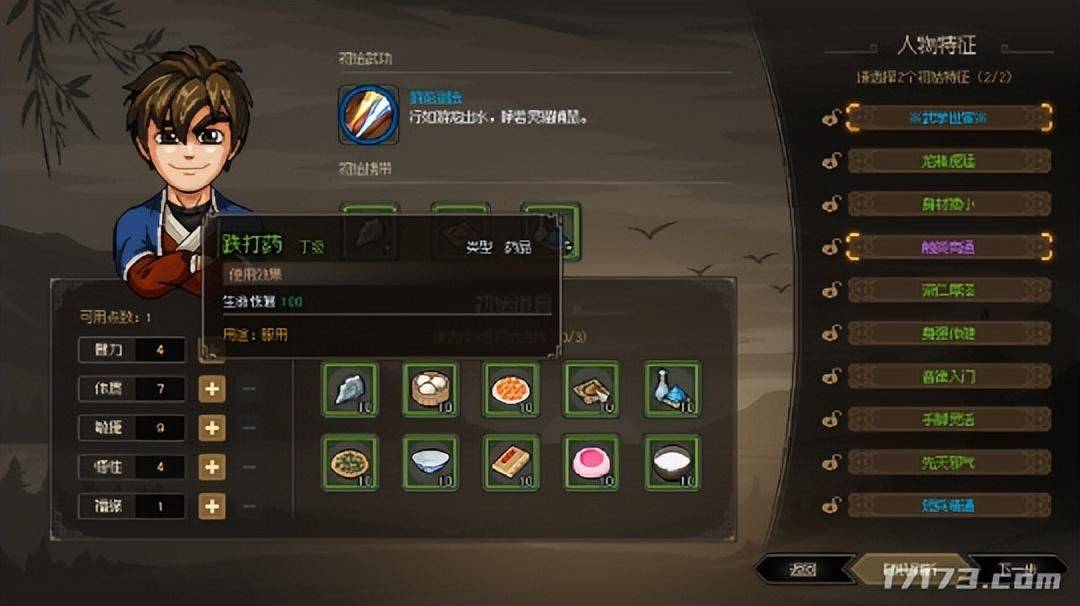Select the 身强体健 character trait
This screenshot has height=606, width=1080.
(949, 333)
